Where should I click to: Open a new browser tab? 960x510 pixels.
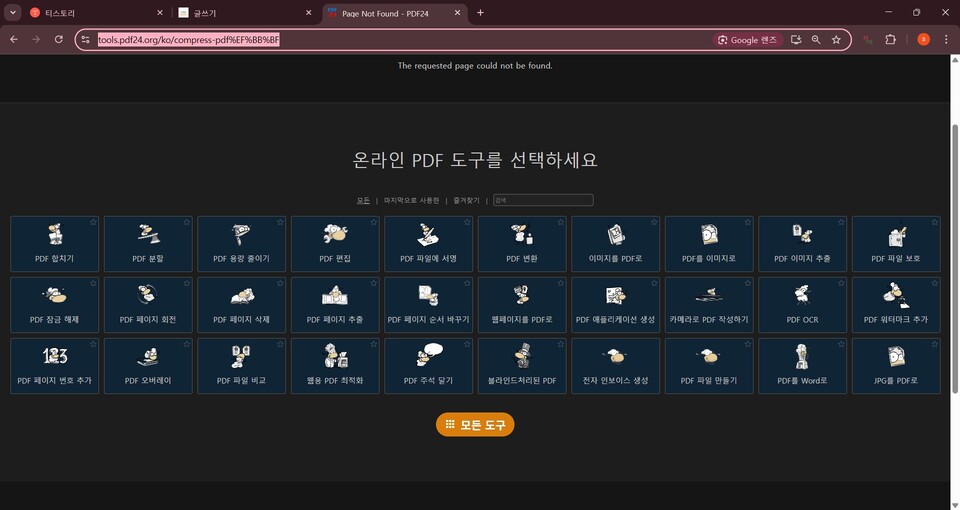(480, 13)
